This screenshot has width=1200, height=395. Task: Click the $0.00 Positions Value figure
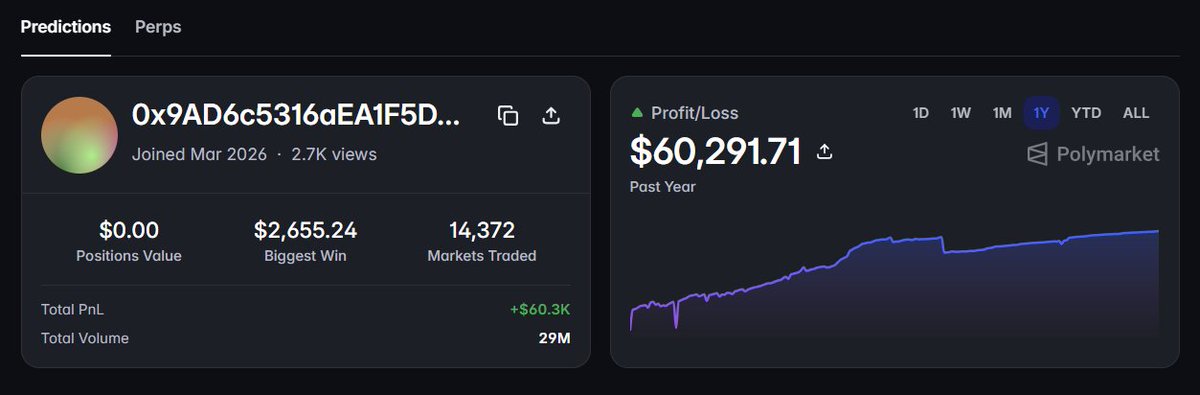click(129, 231)
